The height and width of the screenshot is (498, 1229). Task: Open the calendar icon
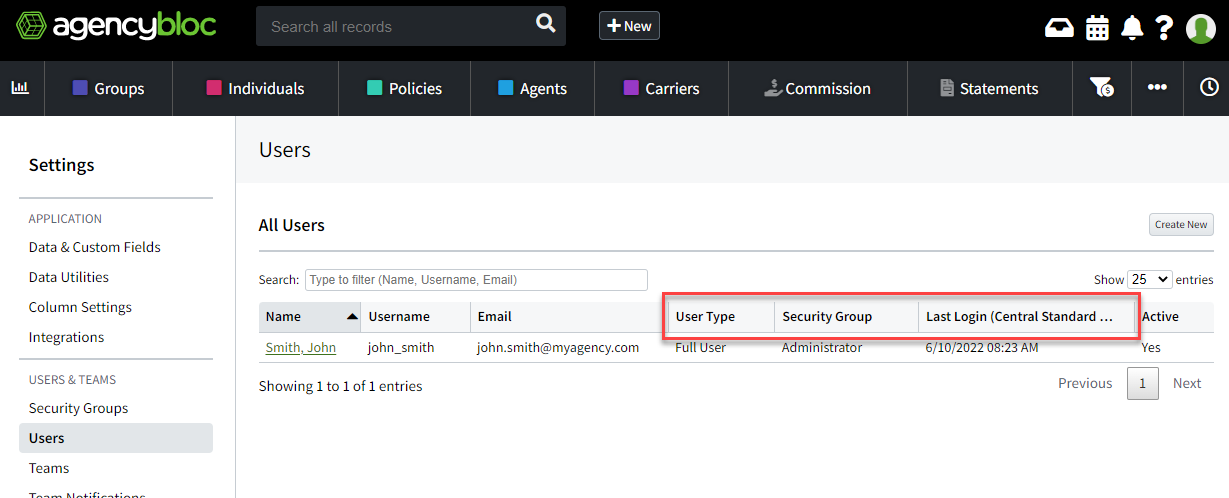(x=1097, y=27)
